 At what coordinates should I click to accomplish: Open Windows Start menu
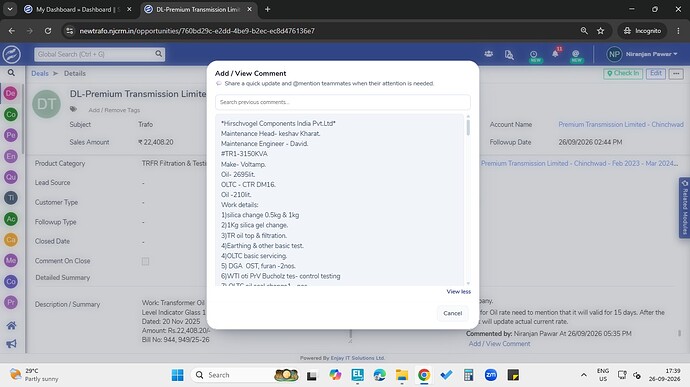pyautogui.click(x=177, y=375)
